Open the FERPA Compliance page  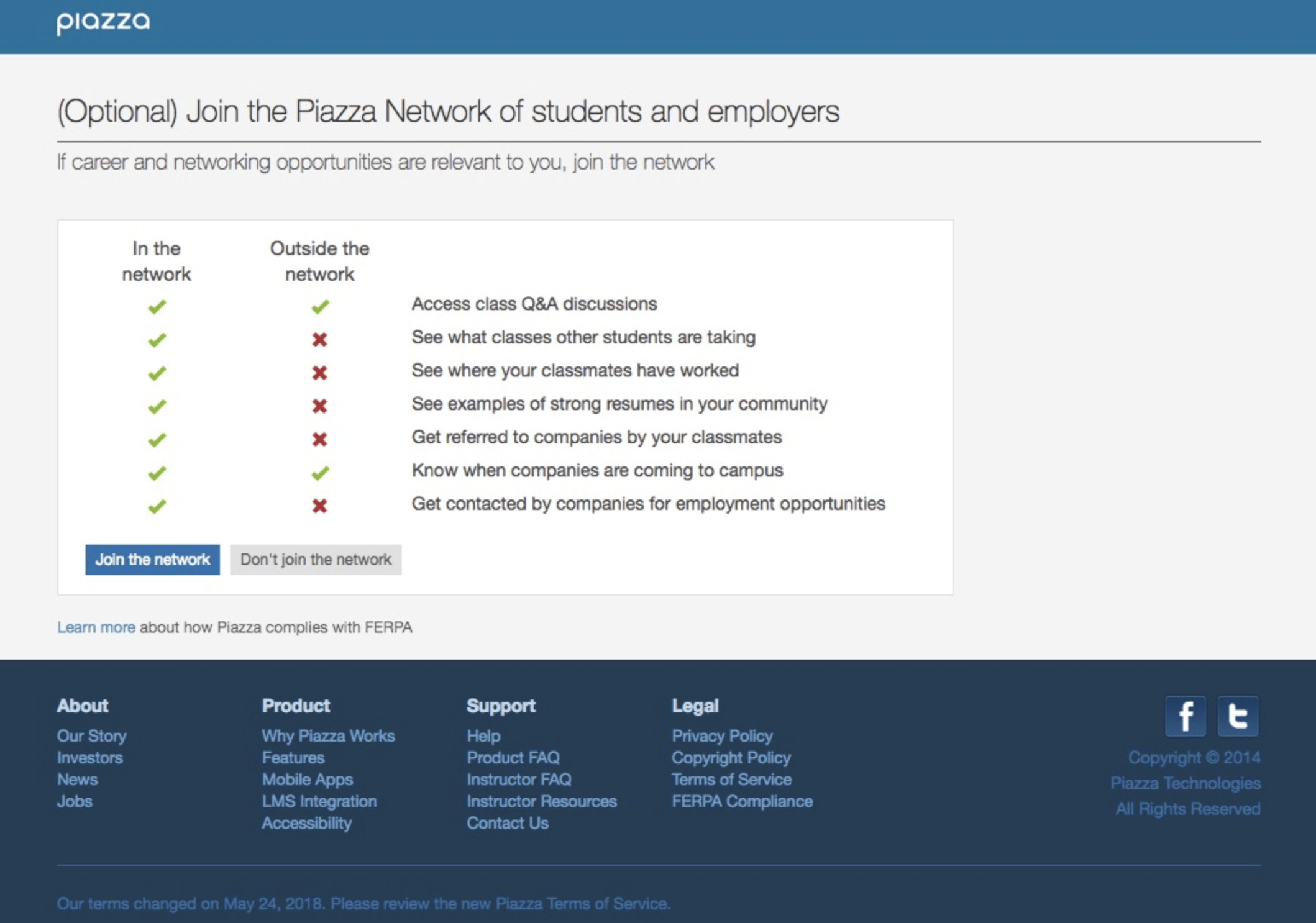coord(743,801)
